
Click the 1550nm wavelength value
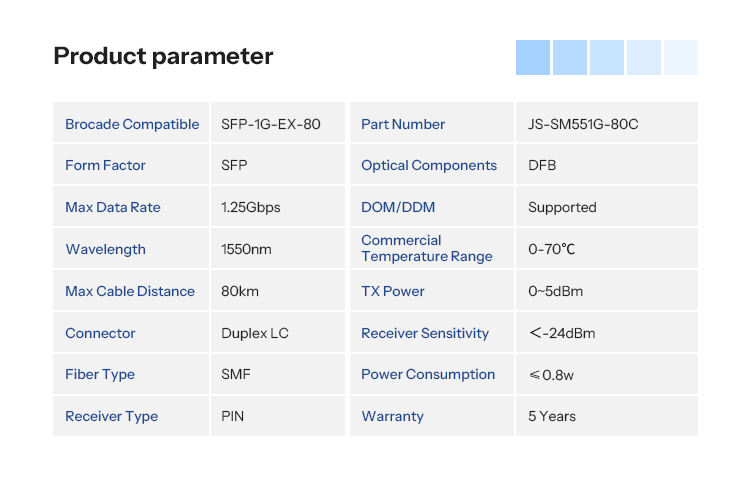click(246, 249)
